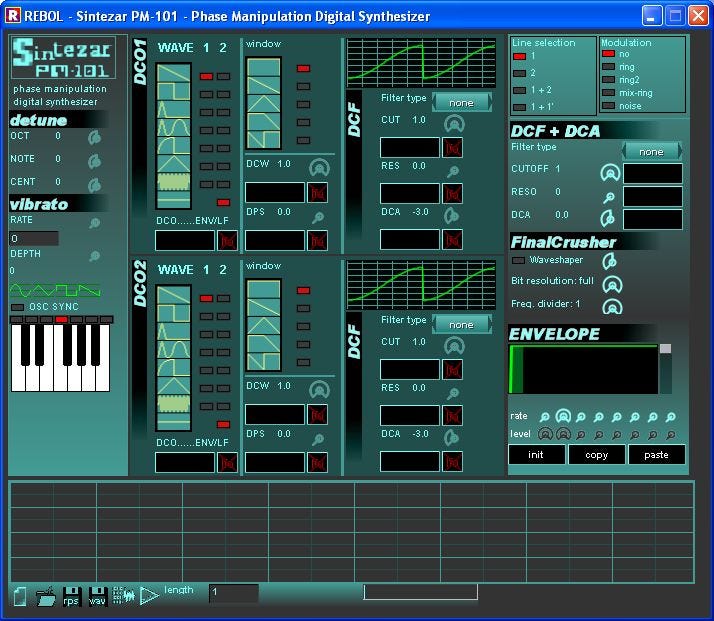Click the leftmost black piano key
This screenshot has height=621, width=714.
[25, 345]
